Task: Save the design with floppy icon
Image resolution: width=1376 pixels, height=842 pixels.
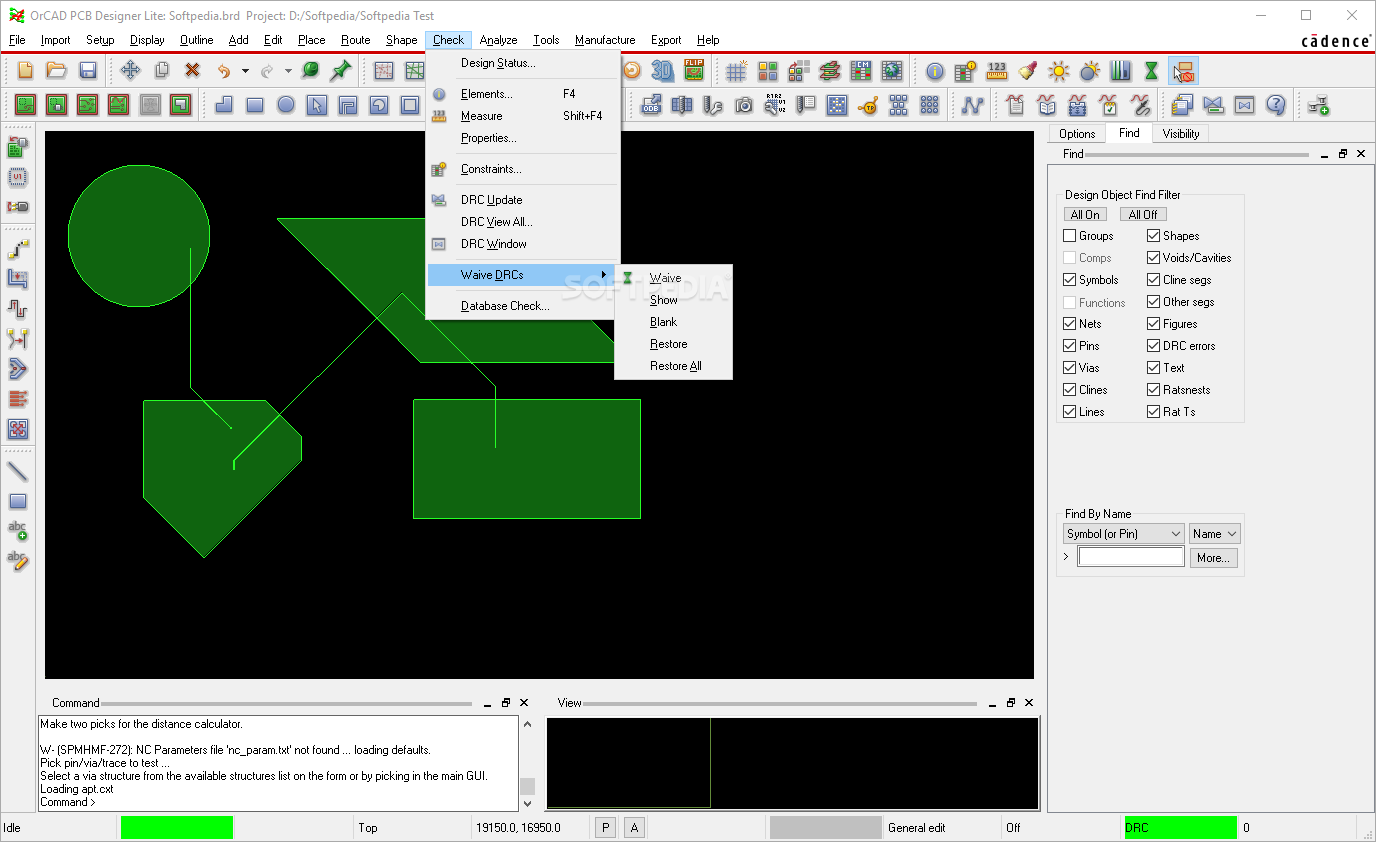Action: pyautogui.click(x=88, y=70)
